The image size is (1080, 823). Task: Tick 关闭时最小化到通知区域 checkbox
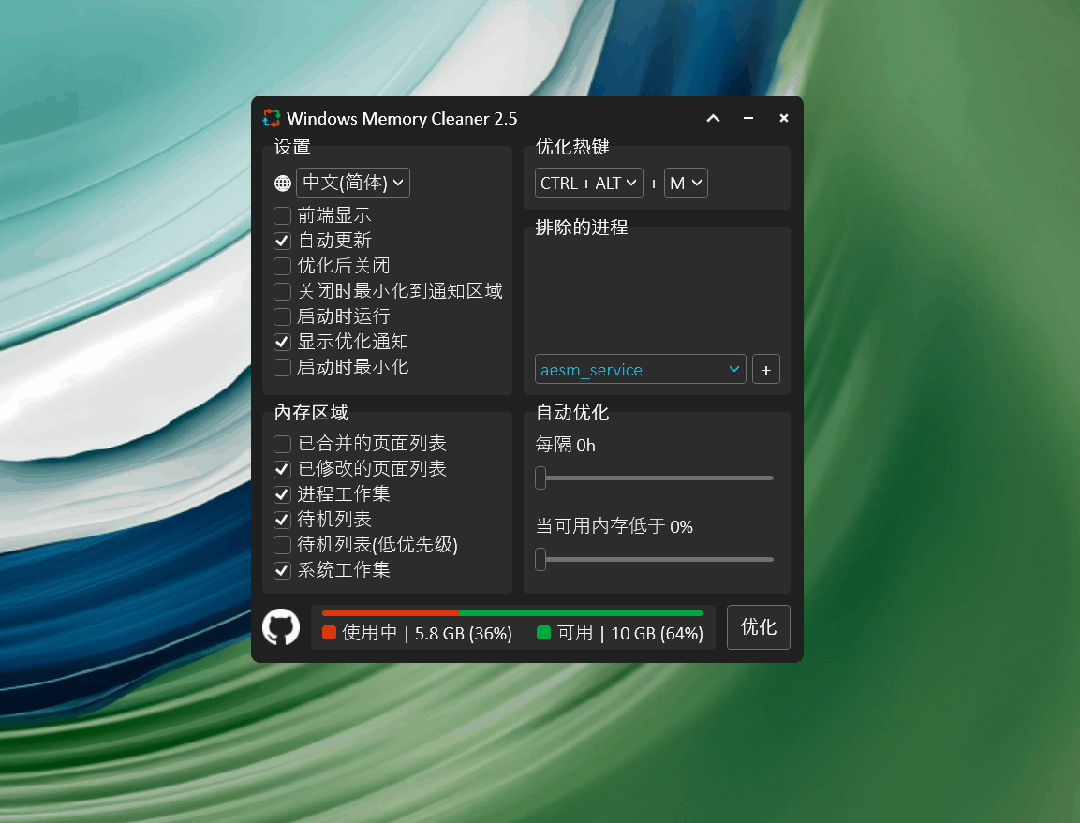[282, 291]
